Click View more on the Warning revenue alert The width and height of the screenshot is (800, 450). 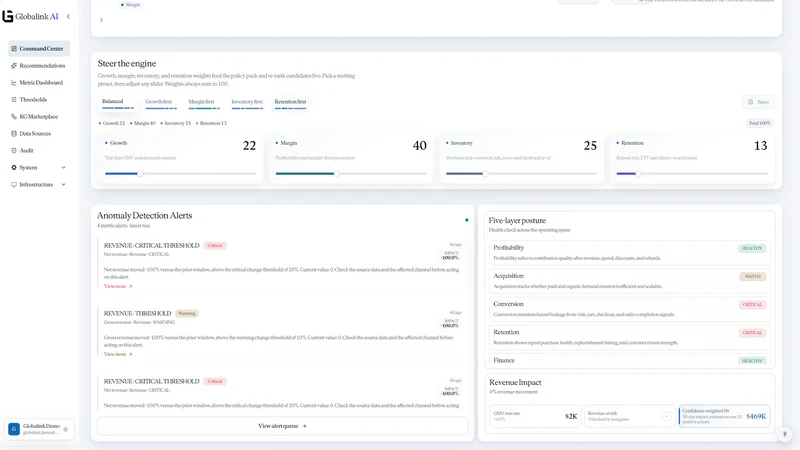point(118,354)
